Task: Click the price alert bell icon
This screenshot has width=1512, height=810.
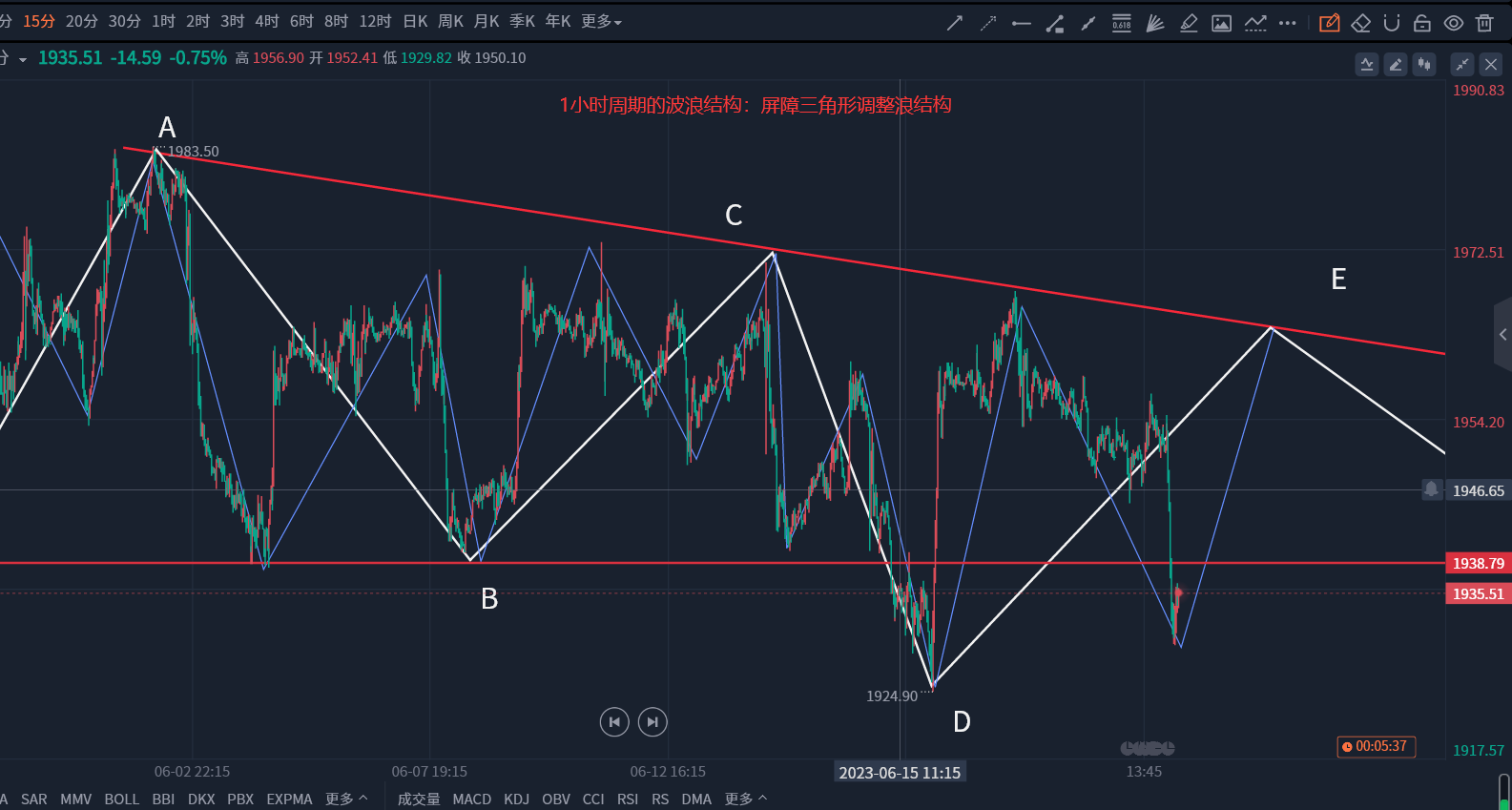Action: tap(1431, 489)
